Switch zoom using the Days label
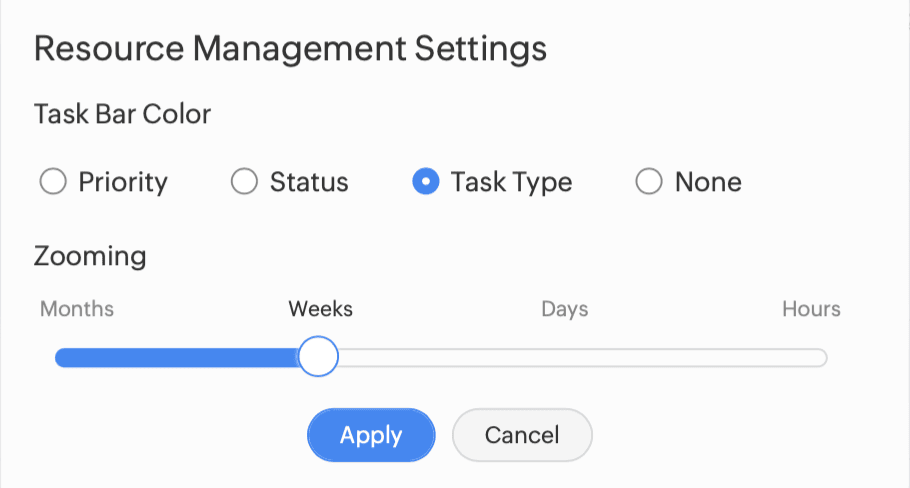Screen dimensions: 910x488 point(564,308)
